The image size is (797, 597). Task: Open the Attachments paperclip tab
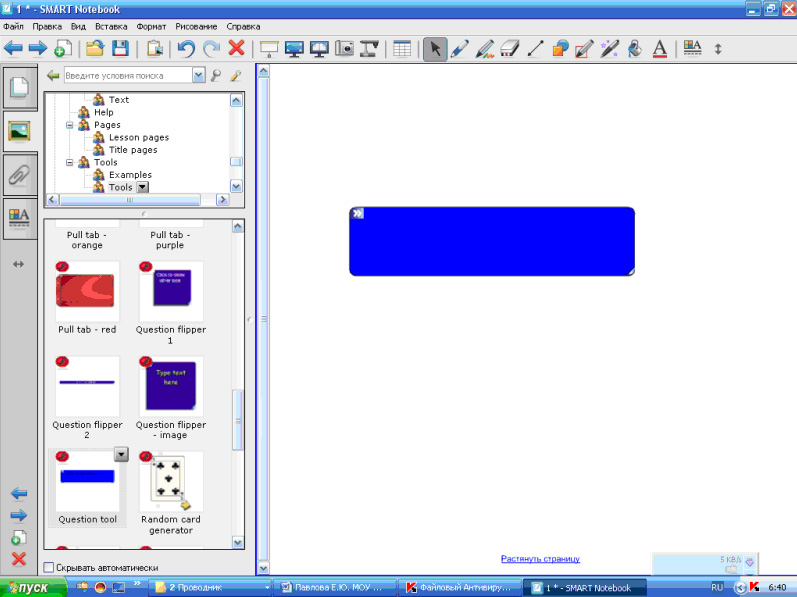pyautogui.click(x=19, y=173)
